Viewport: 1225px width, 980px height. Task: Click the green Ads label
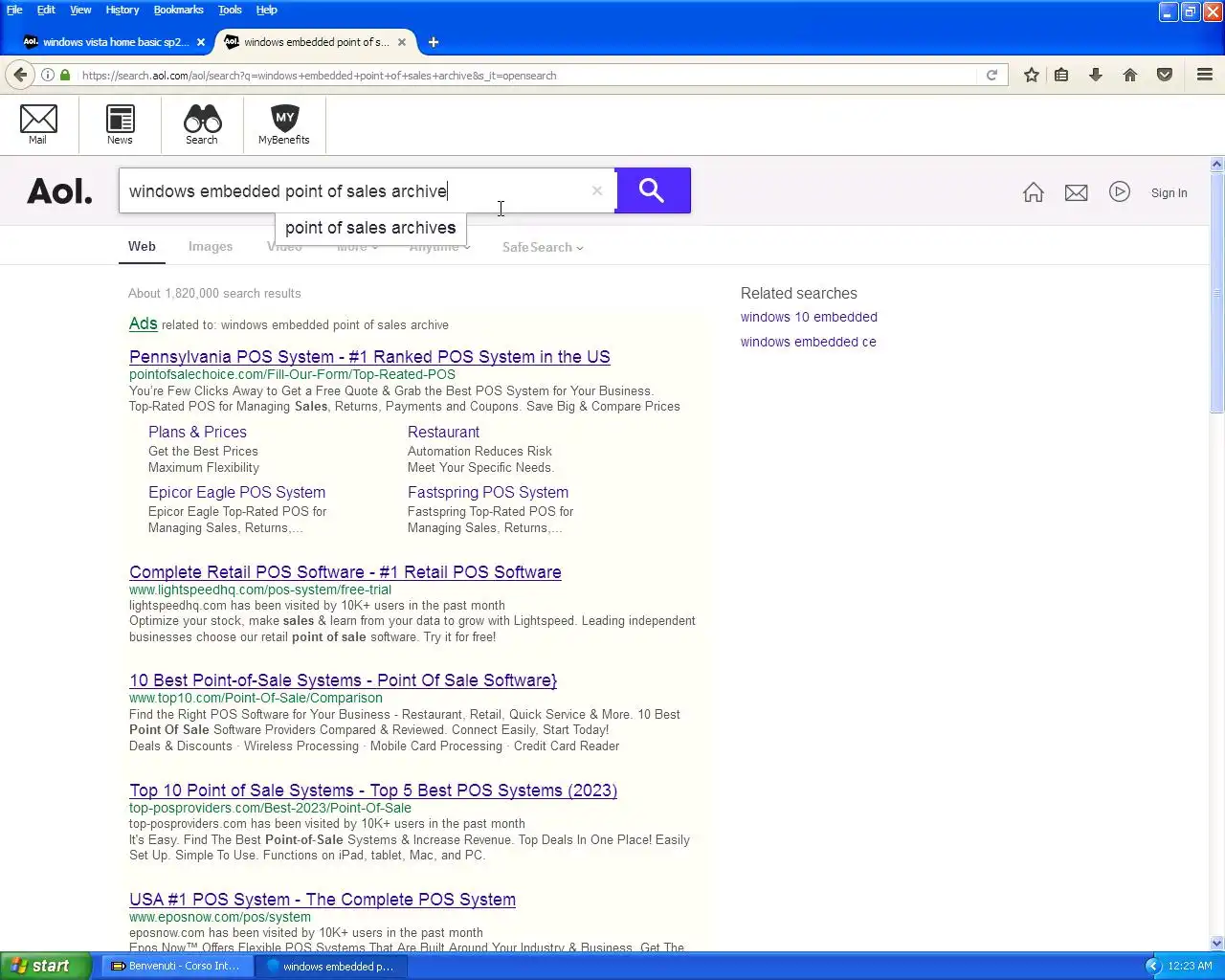tap(144, 323)
